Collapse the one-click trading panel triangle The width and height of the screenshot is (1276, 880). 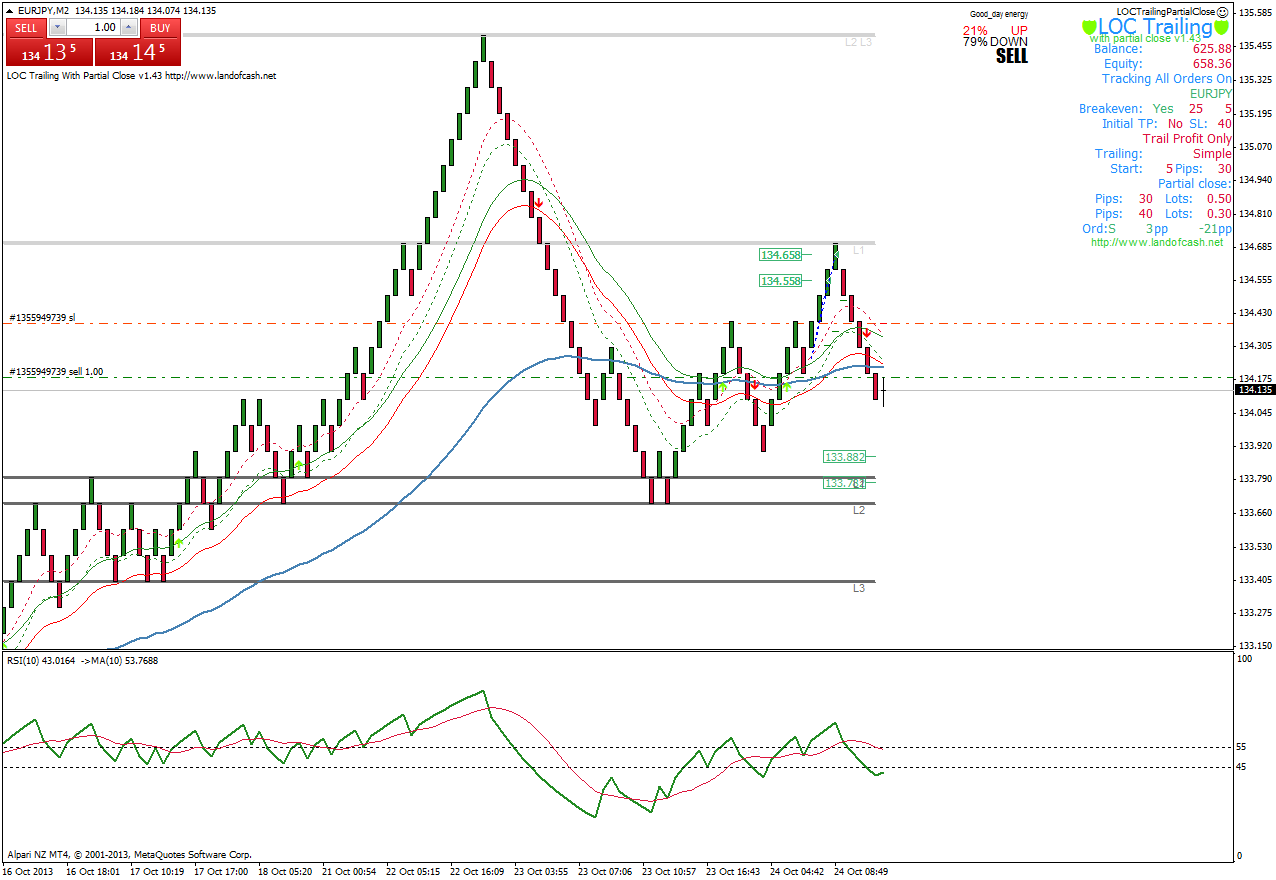[10, 10]
